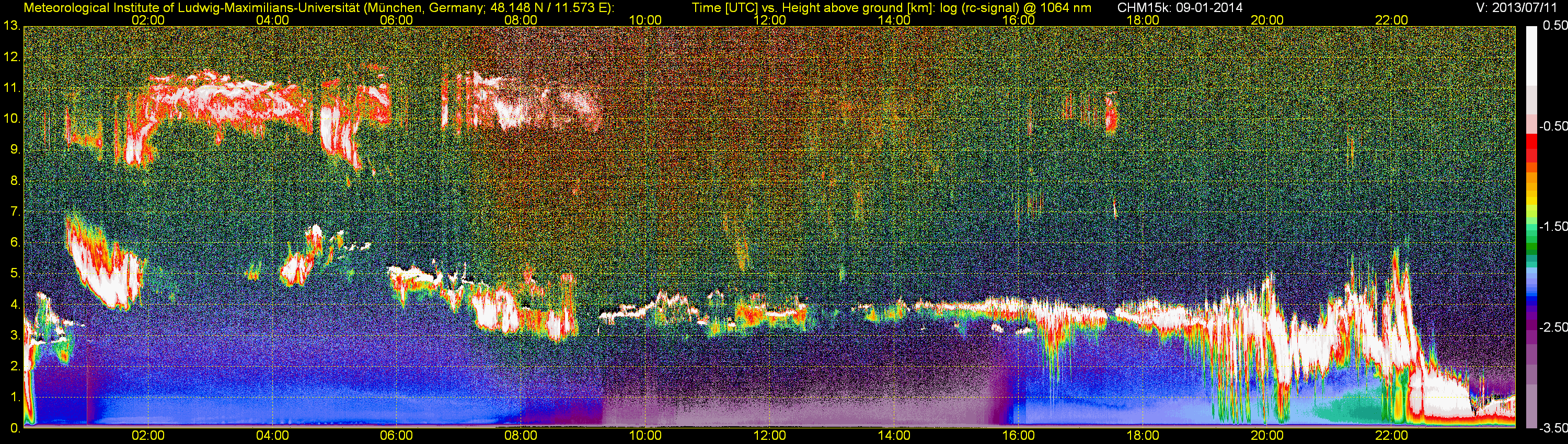Click the 12:00 label on the top time axis

[x=769, y=20]
